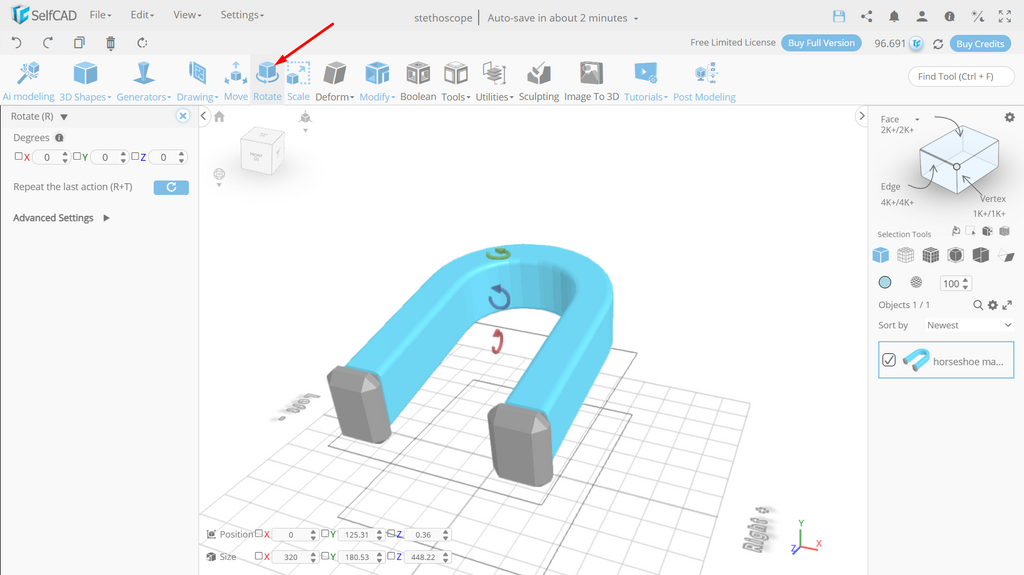This screenshot has width=1024, height=575.
Task: Click the Home view icon
Action: coord(219,117)
